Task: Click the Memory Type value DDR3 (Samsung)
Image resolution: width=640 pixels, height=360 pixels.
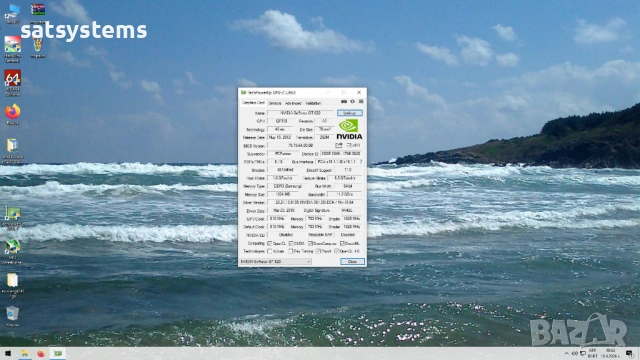Action: click(x=288, y=186)
